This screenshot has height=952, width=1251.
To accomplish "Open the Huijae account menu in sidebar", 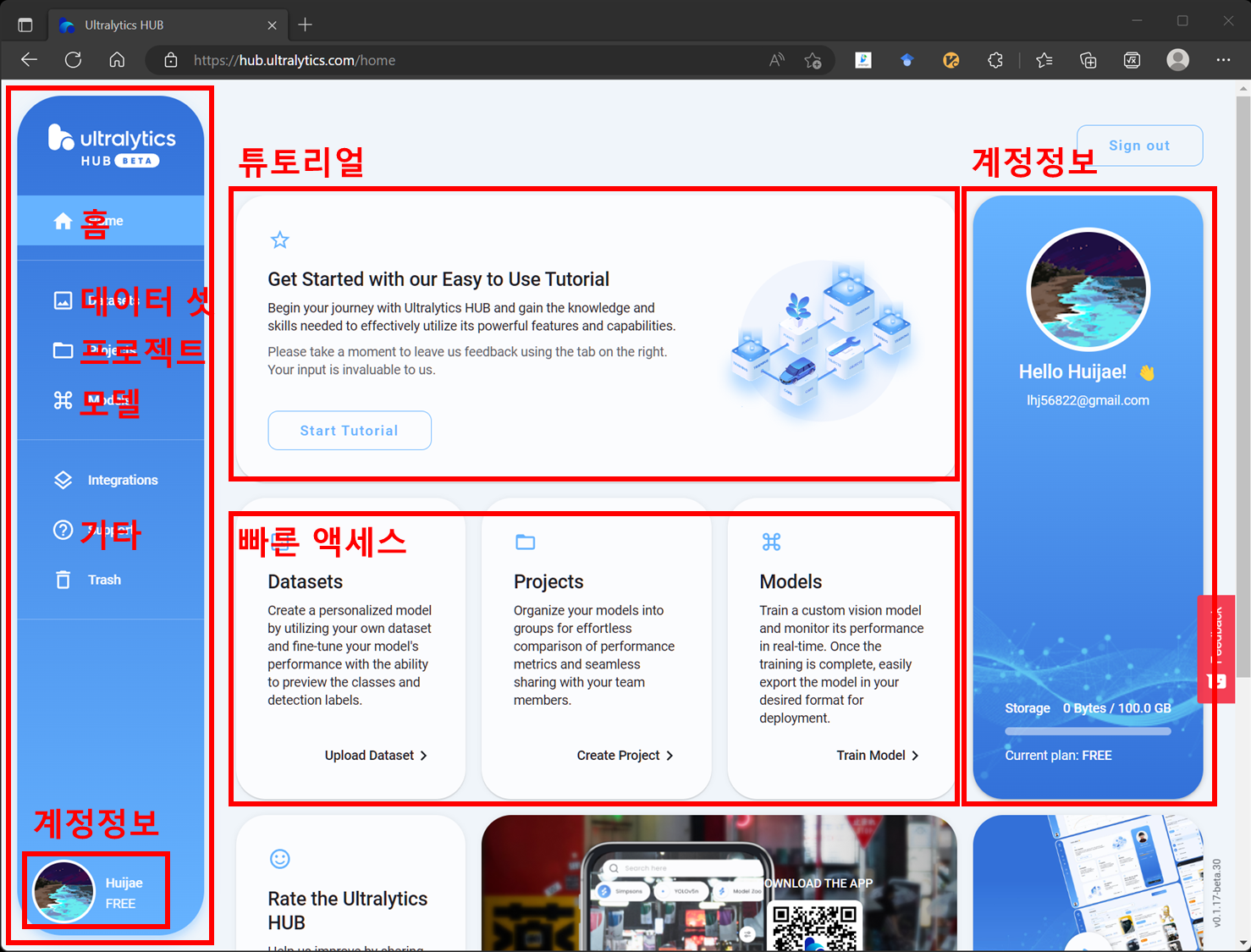I will 96,891.
